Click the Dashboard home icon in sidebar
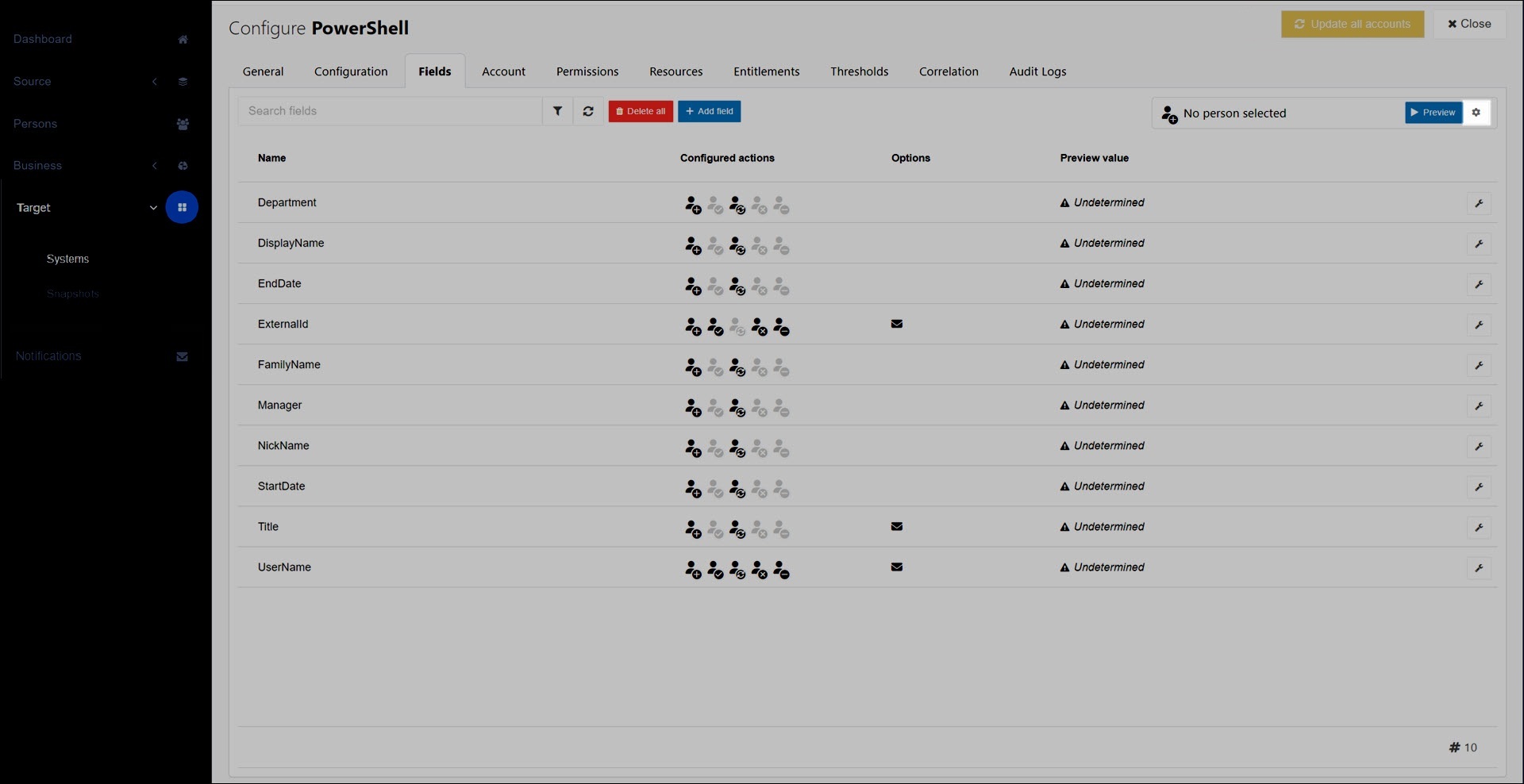 pos(183,40)
